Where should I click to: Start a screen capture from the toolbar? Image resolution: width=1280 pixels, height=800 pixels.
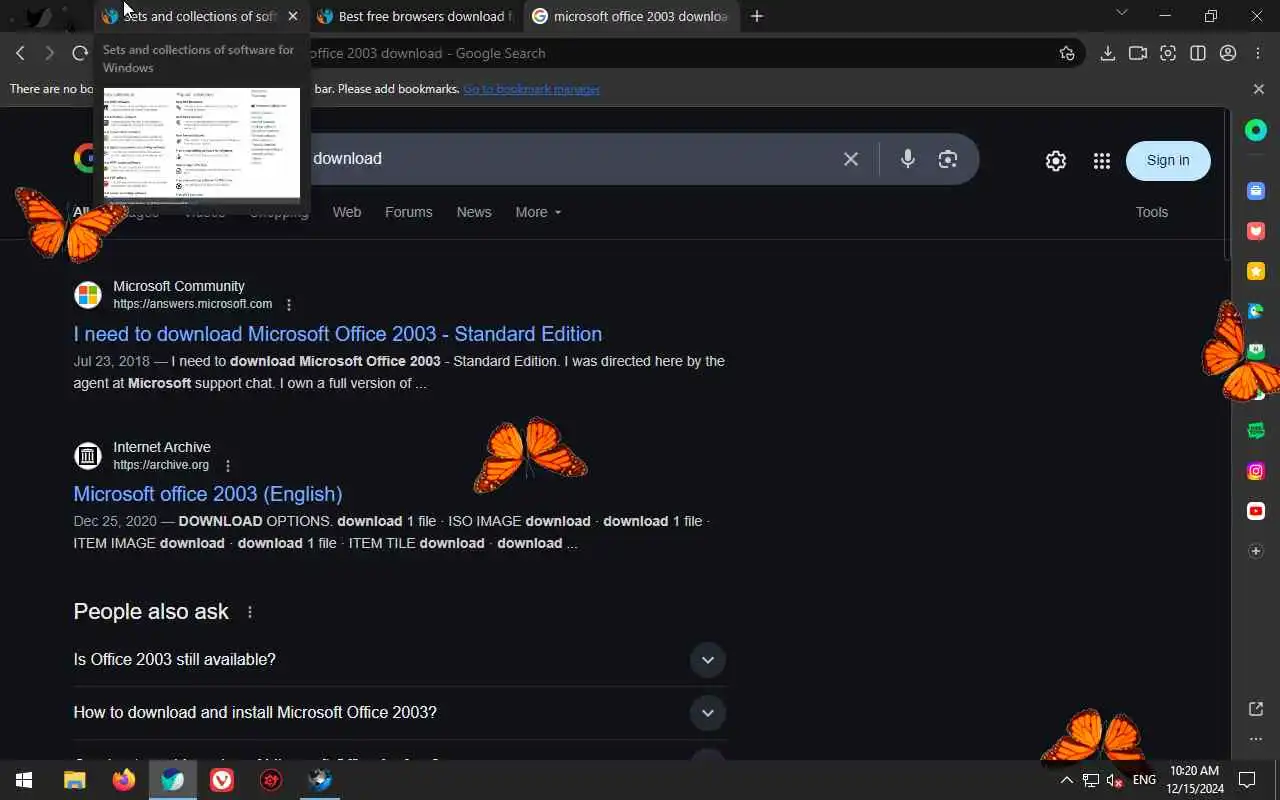point(1168,53)
